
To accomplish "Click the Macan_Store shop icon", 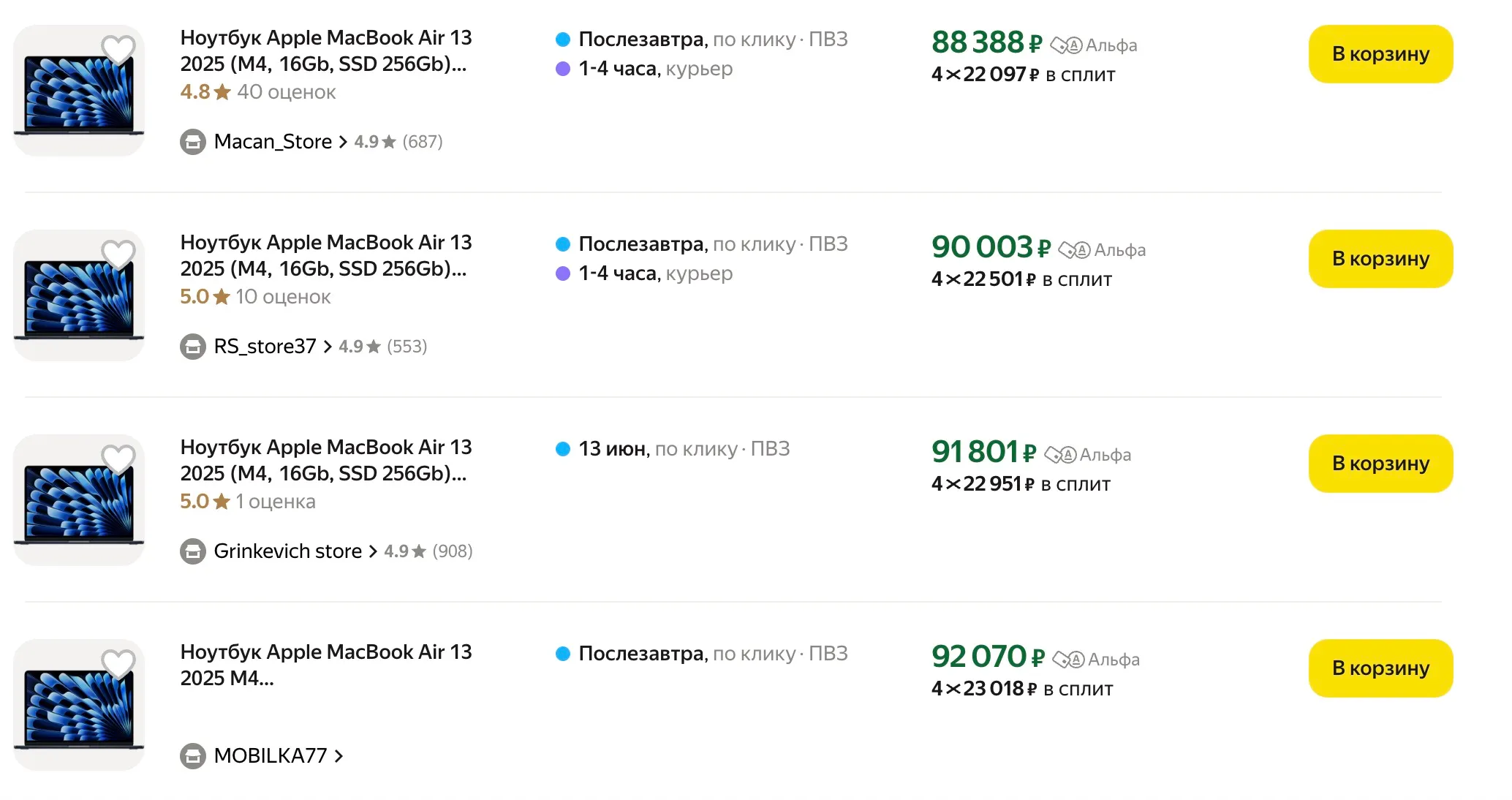I will click(193, 142).
